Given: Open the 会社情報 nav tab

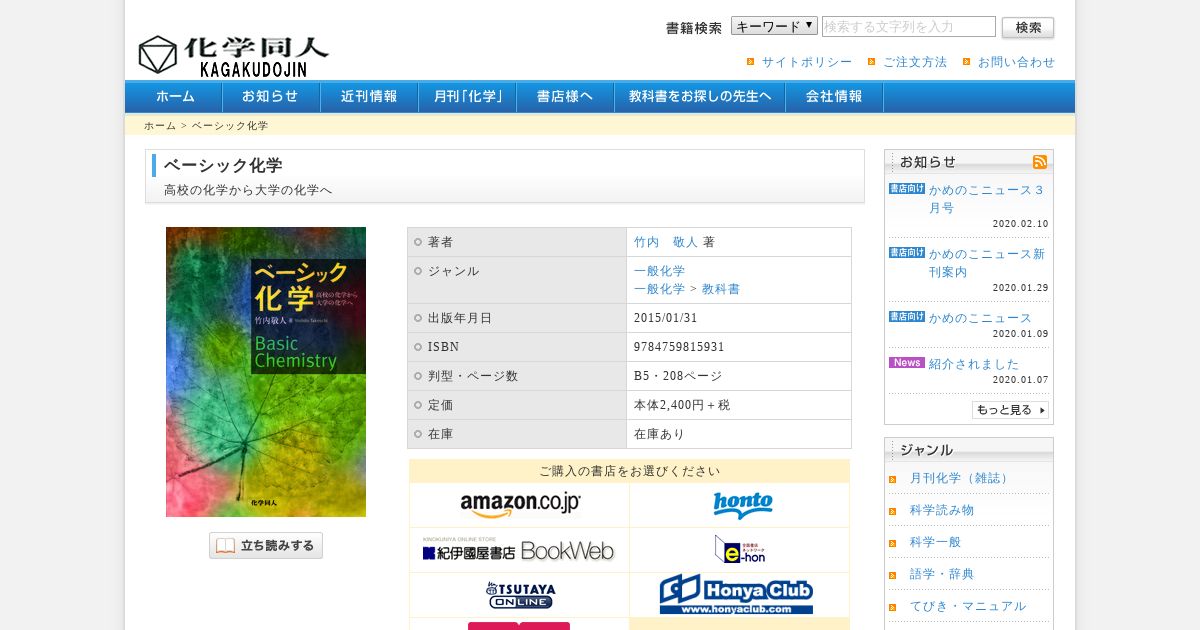Looking at the screenshot, I should click(834, 97).
